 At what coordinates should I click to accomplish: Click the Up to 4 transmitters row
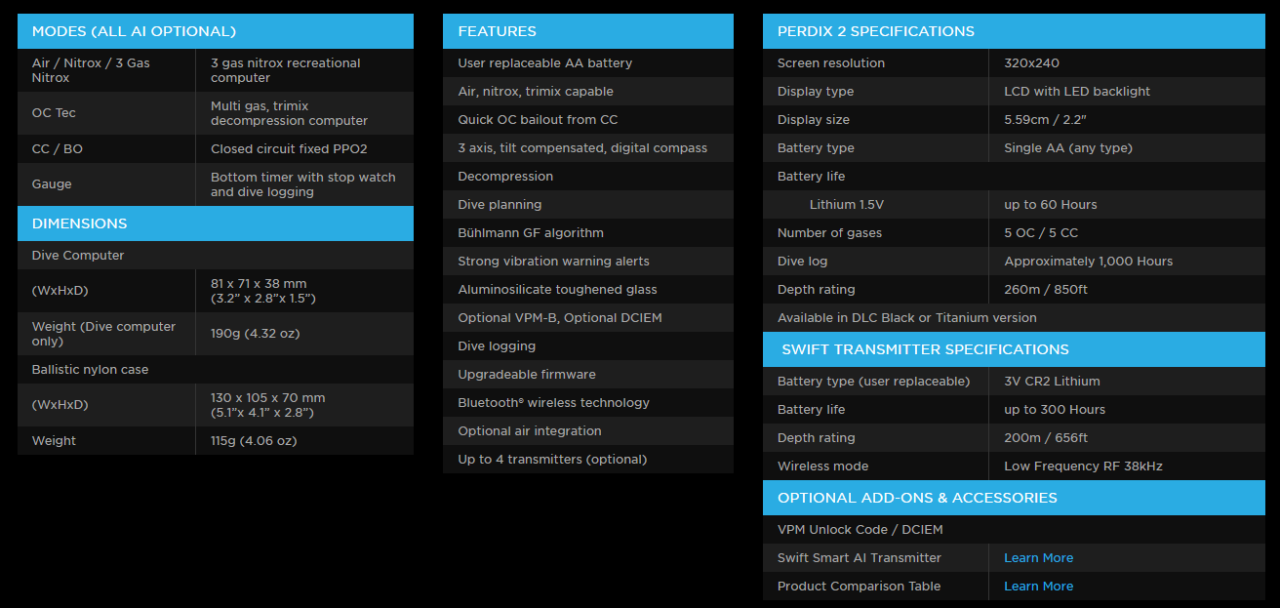pos(552,460)
